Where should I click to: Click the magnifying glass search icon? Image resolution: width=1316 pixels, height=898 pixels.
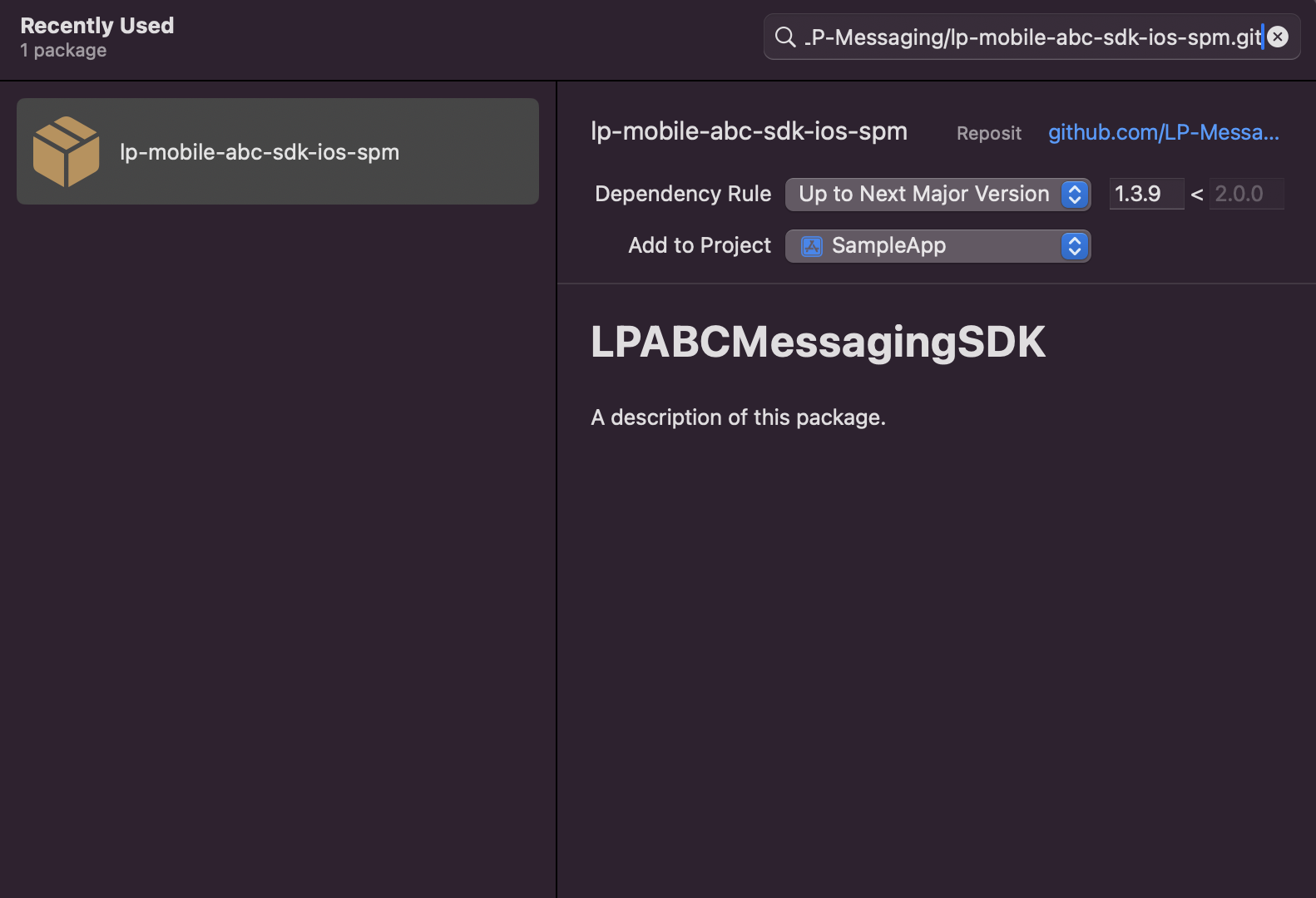tap(785, 37)
